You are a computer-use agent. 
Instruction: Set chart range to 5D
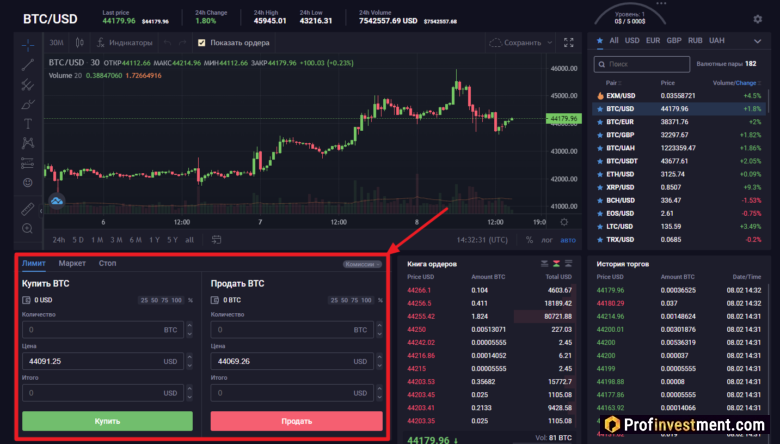[x=78, y=240]
